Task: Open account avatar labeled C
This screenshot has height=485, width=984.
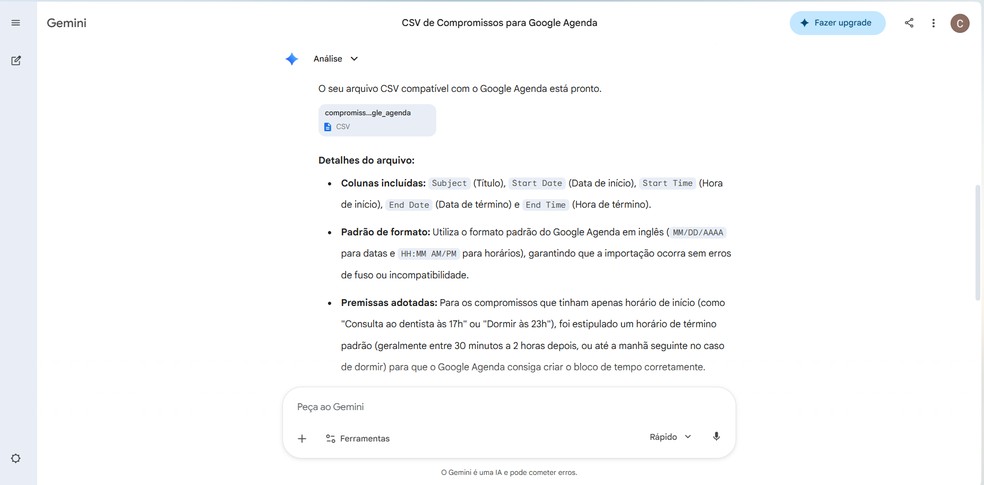Action: (x=960, y=23)
